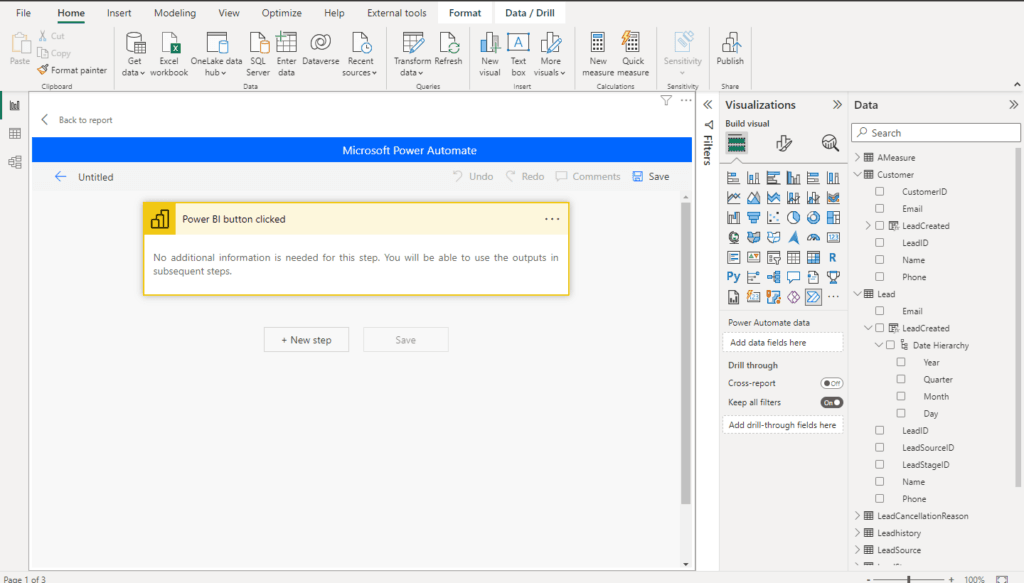Switch to Table view in left sidebar
1024x583 pixels.
click(15, 134)
